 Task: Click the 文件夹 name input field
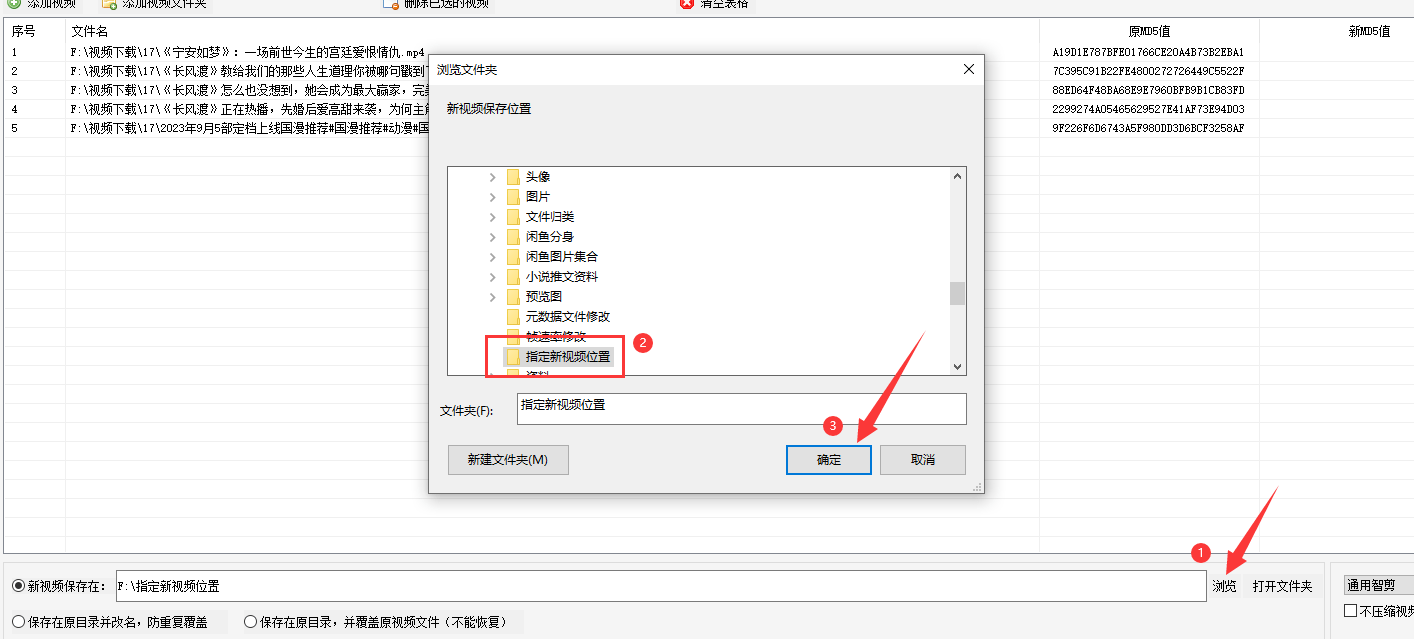coord(742,409)
